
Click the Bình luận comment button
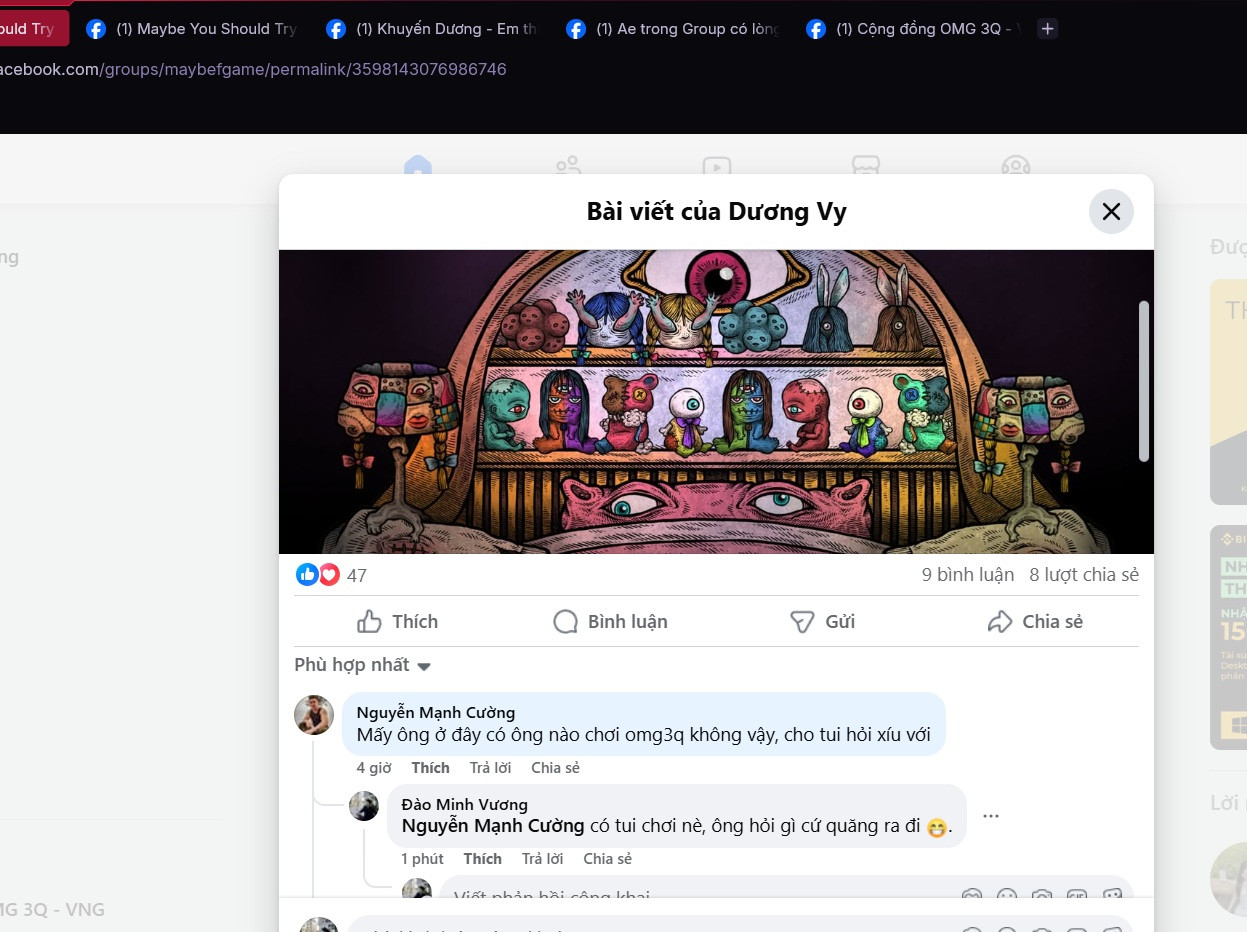610,621
